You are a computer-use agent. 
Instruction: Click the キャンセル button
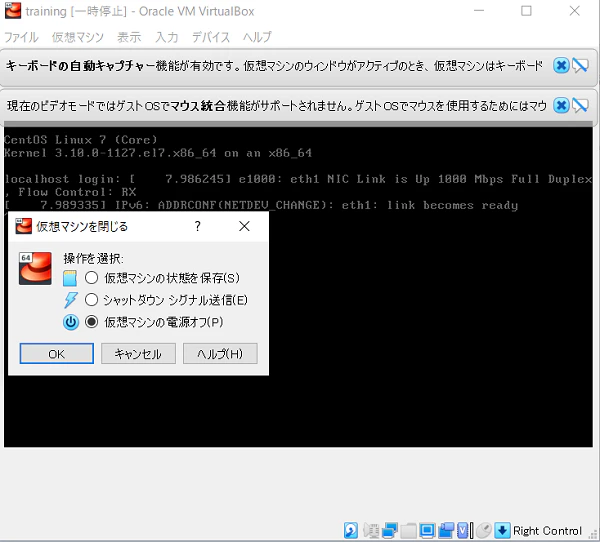[x=138, y=353]
